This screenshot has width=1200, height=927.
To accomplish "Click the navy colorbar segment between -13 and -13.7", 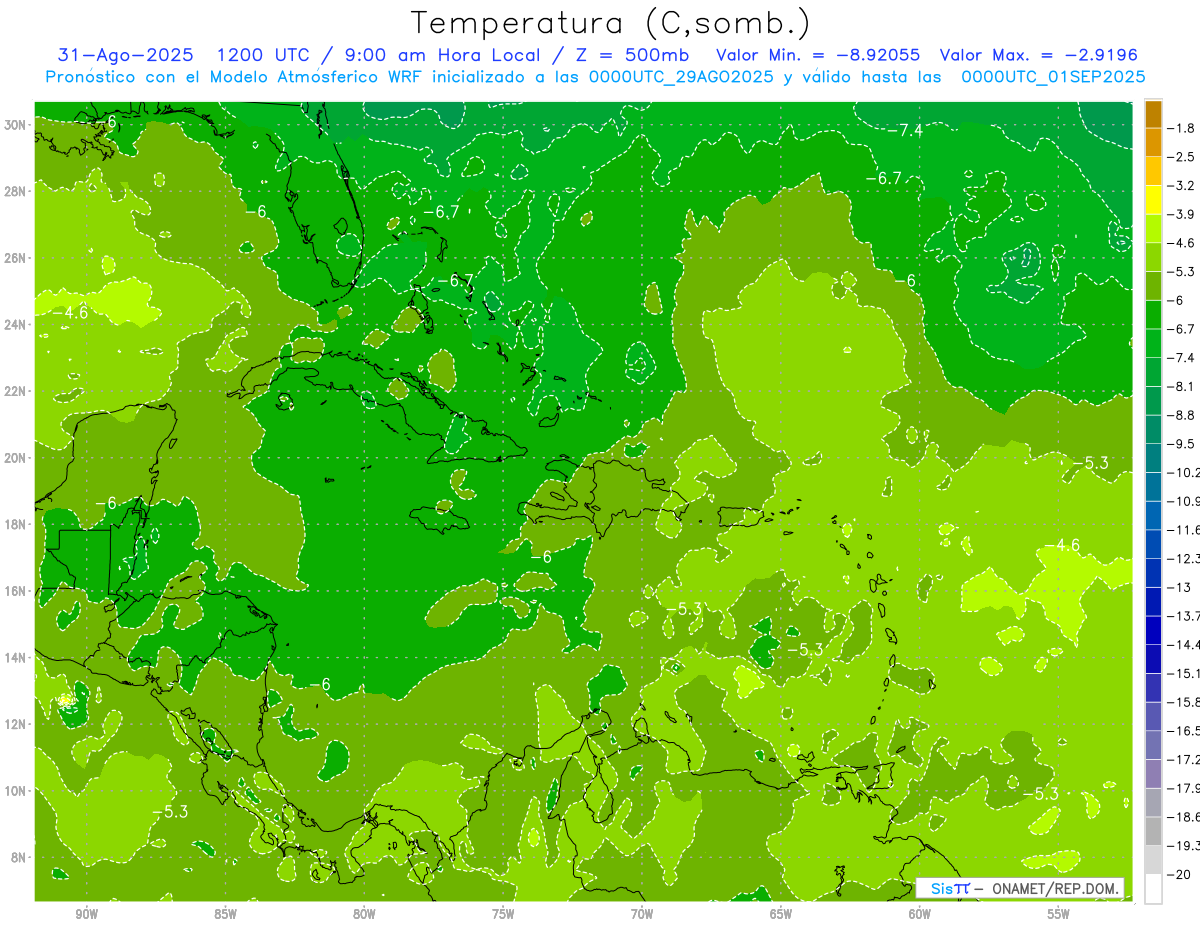I will pos(1153,601).
